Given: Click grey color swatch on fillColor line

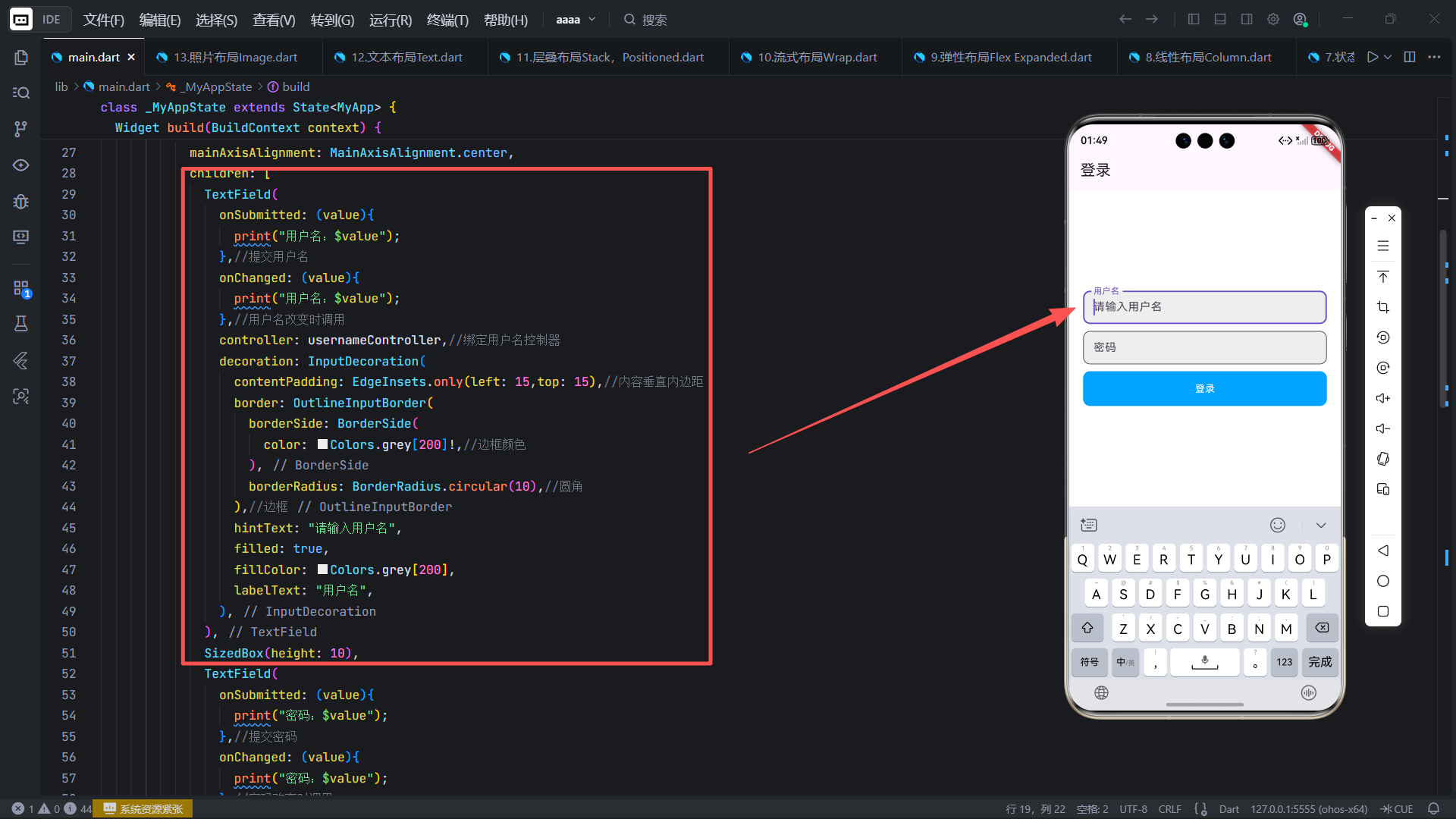Looking at the screenshot, I should pos(322,570).
